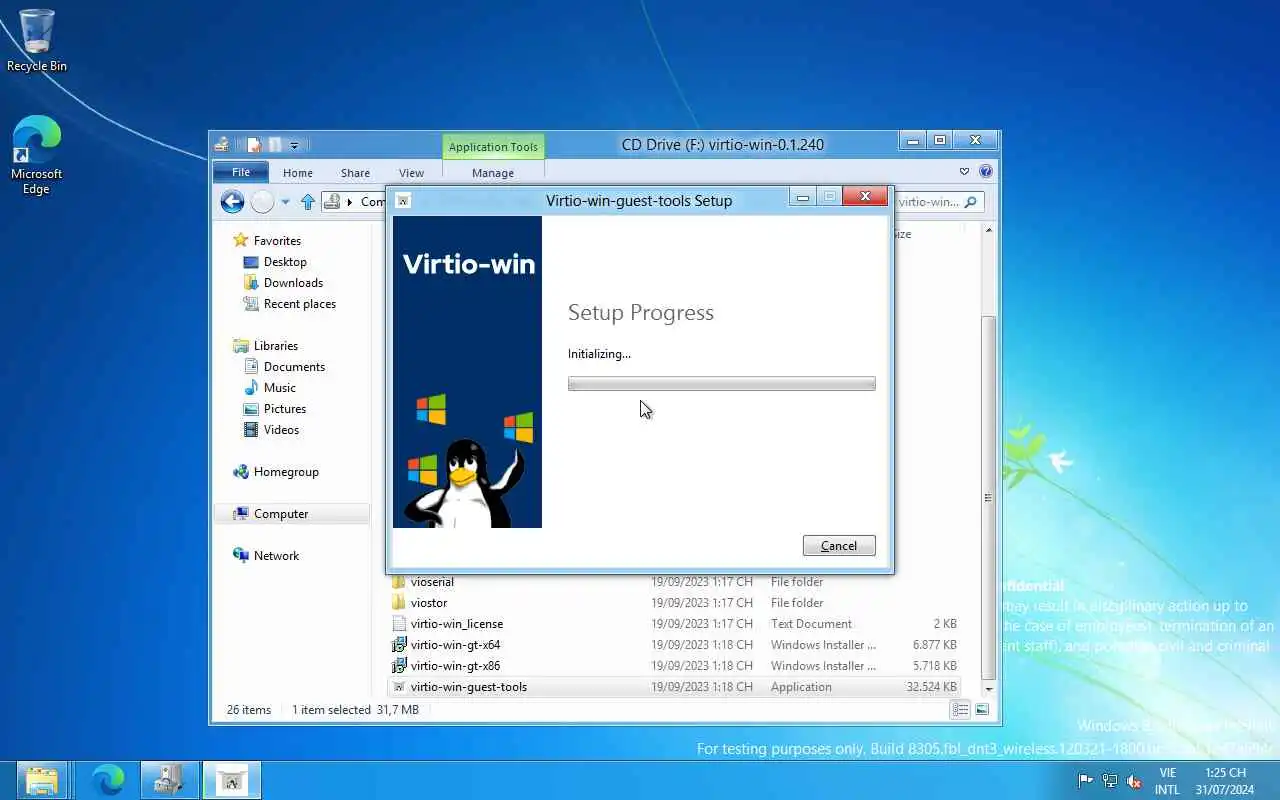
Task: Click the virtio-win-gt-x86 installer icon
Action: coord(399,666)
